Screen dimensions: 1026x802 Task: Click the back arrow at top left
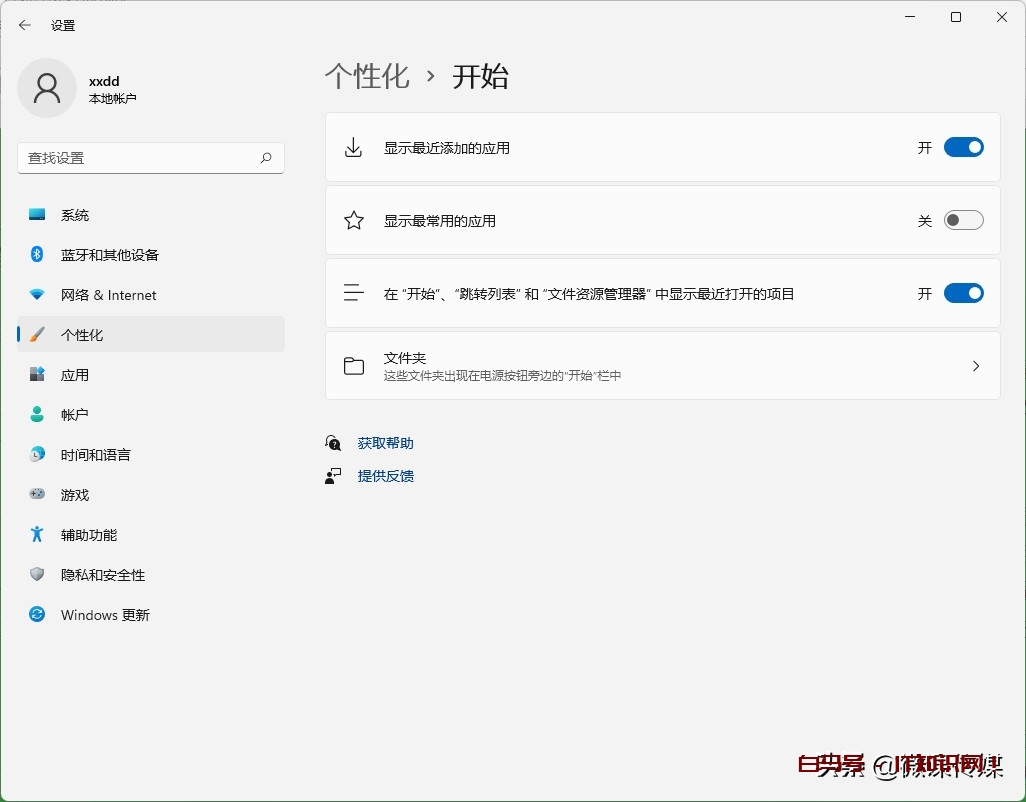tap(24, 25)
